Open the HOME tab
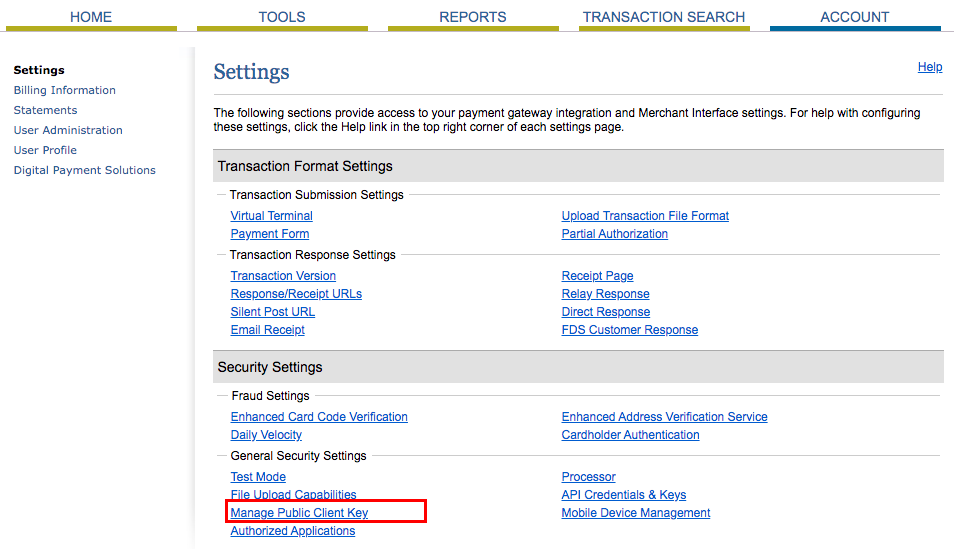Screen dimensions: 954x549 click(91, 17)
